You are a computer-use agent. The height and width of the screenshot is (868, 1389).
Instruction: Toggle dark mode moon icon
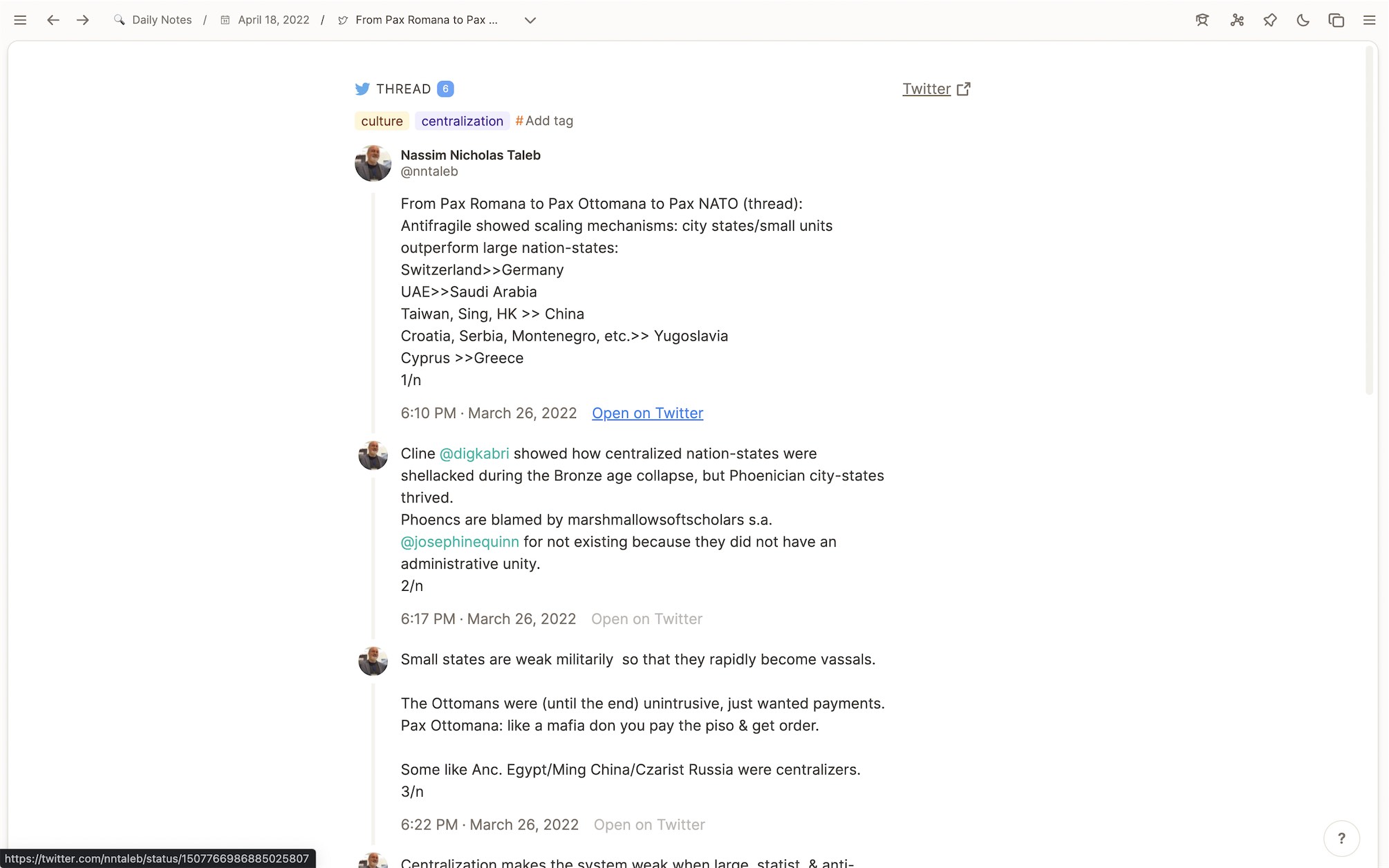(x=1304, y=20)
